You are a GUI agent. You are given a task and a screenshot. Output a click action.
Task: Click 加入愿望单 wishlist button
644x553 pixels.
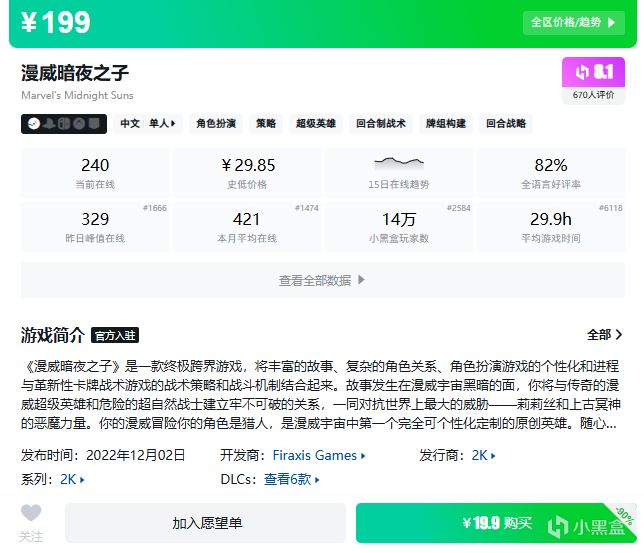coord(205,523)
